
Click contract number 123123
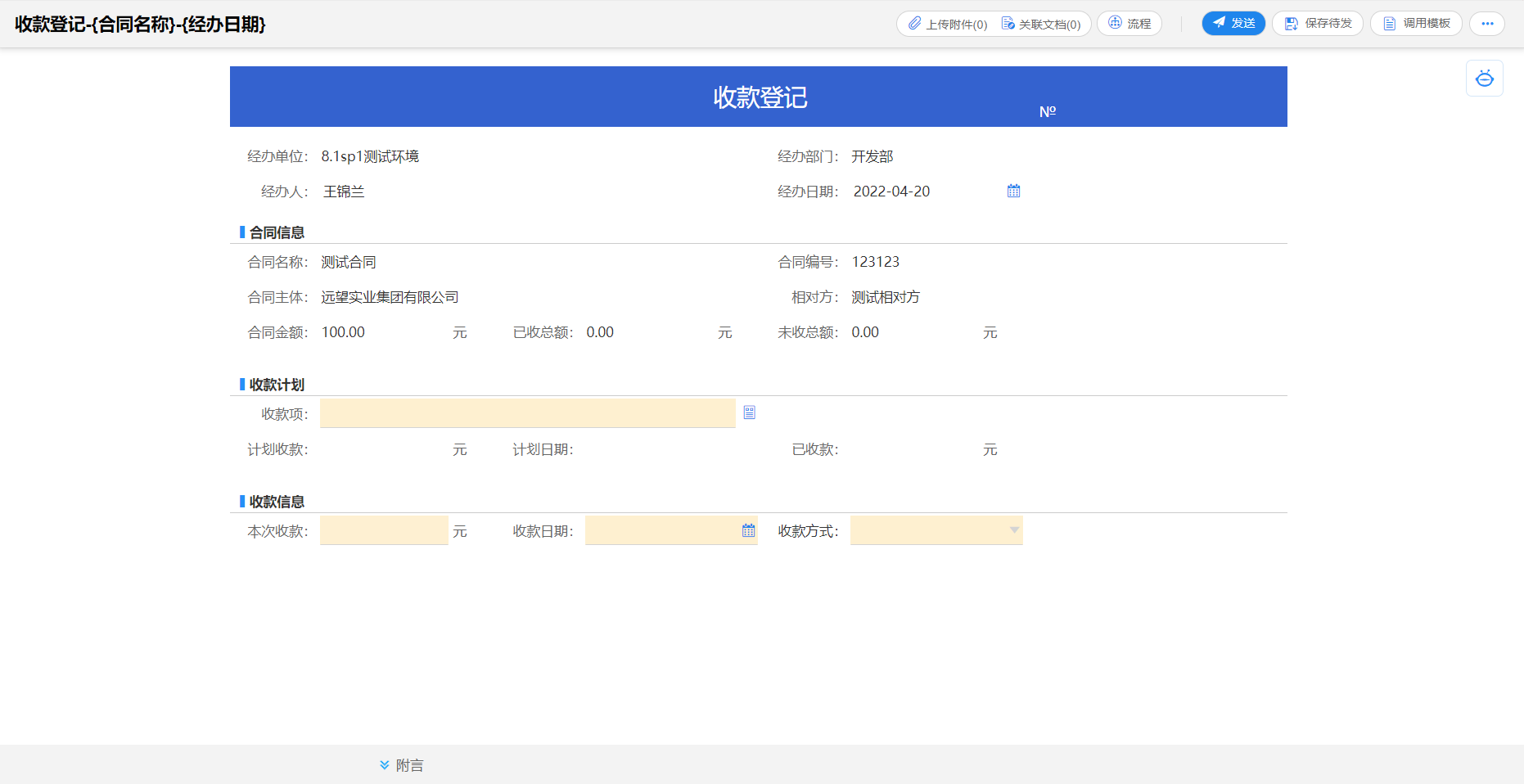pos(876,262)
